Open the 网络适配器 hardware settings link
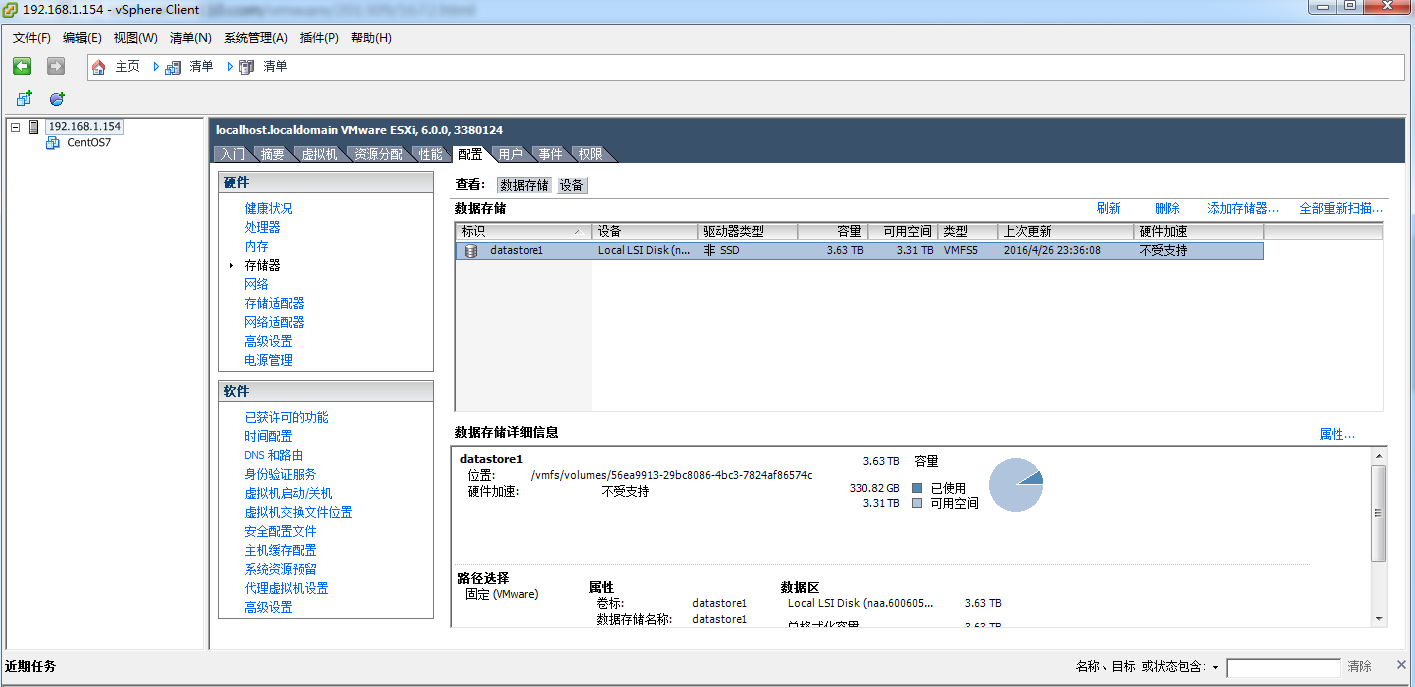 click(x=274, y=322)
